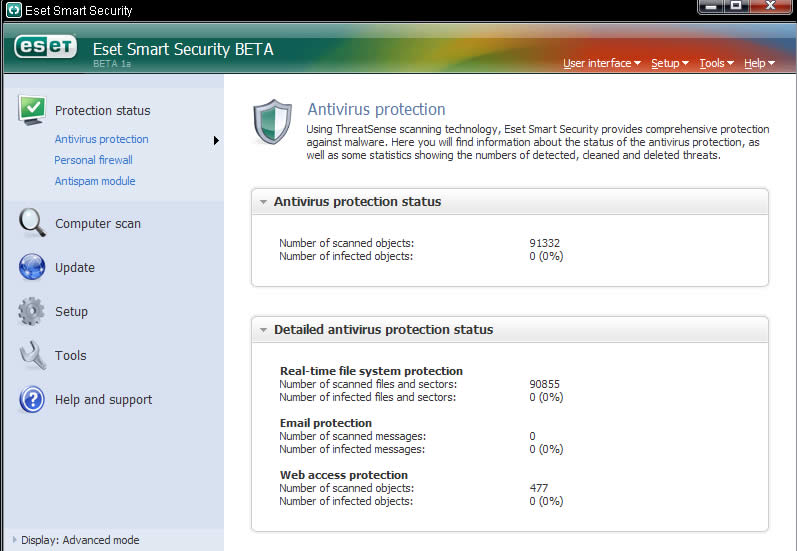
Task: Collapse Detailed antivirus protection status section
Action: (263, 330)
